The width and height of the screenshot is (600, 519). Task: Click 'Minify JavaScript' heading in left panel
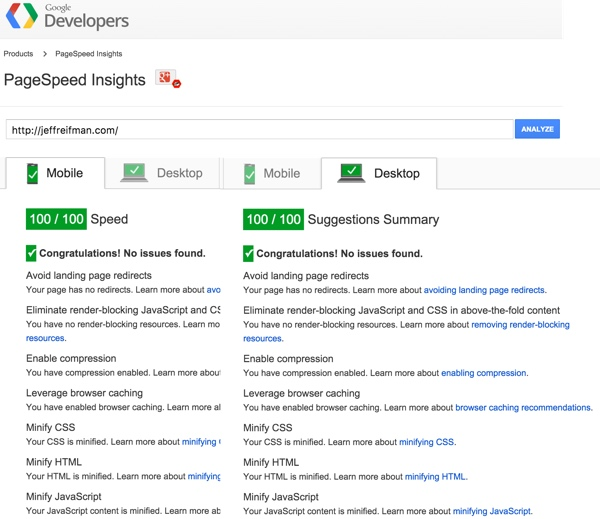point(64,496)
